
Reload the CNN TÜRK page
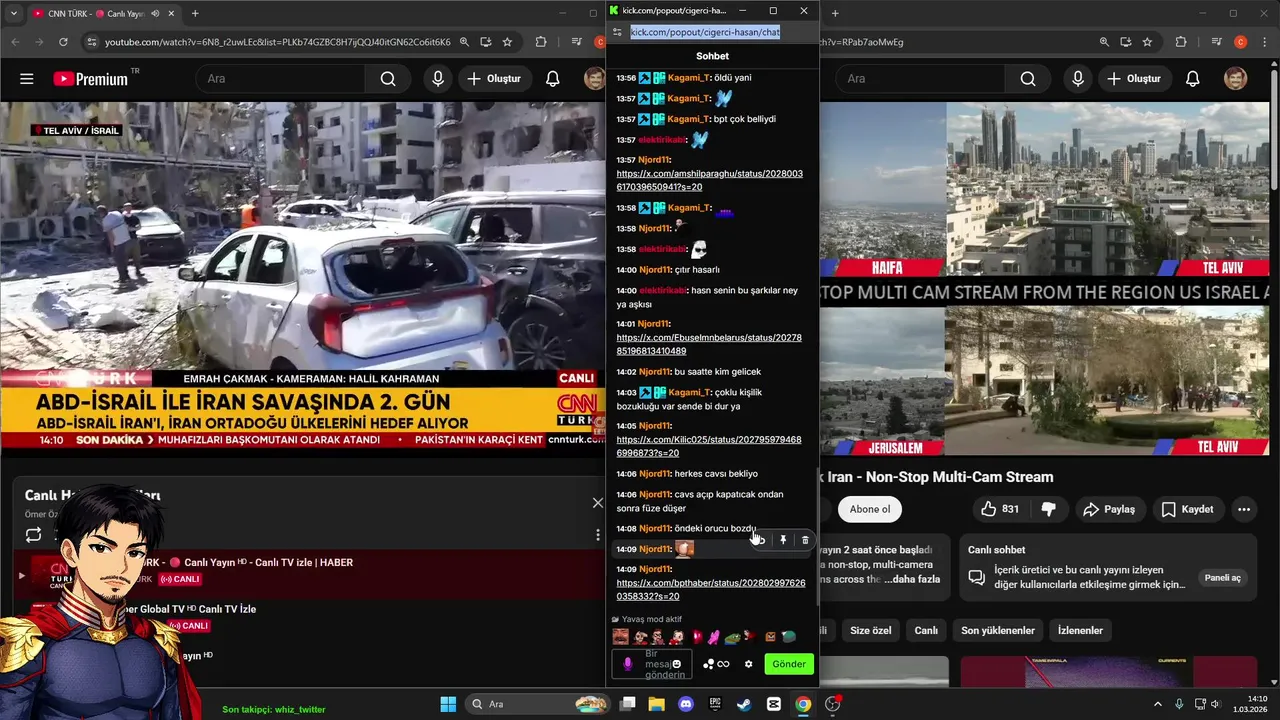click(x=63, y=42)
